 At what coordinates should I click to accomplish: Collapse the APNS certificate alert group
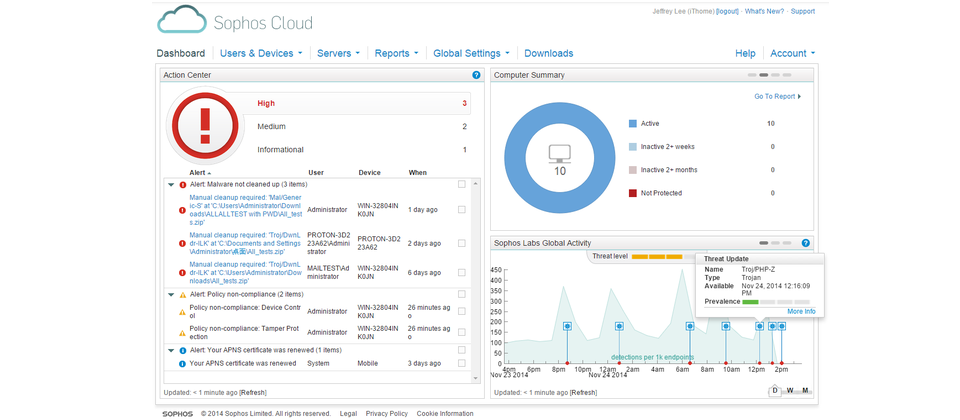171,350
